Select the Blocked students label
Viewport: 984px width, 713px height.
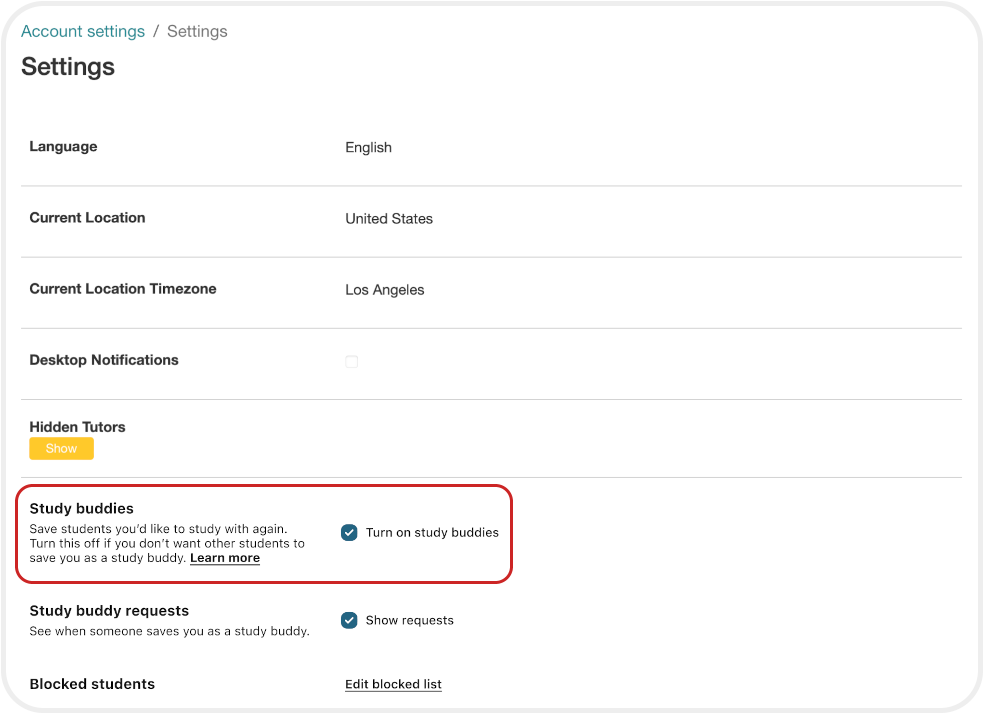click(92, 684)
